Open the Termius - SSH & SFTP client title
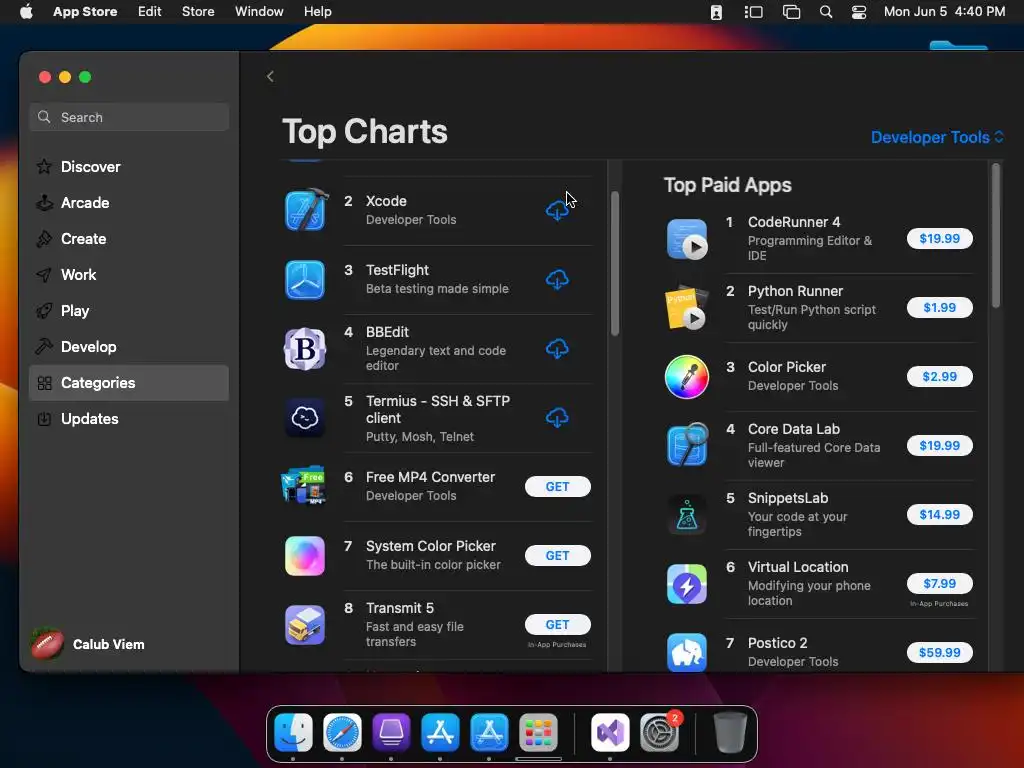Image resolution: width=1024 pixels, height=768 pixels. tap(438, 409)
